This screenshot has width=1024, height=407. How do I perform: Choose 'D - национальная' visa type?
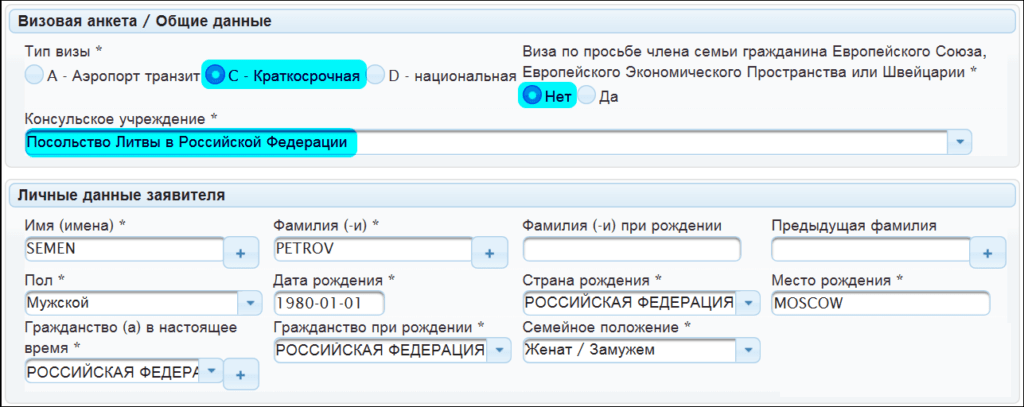[375, 75]
